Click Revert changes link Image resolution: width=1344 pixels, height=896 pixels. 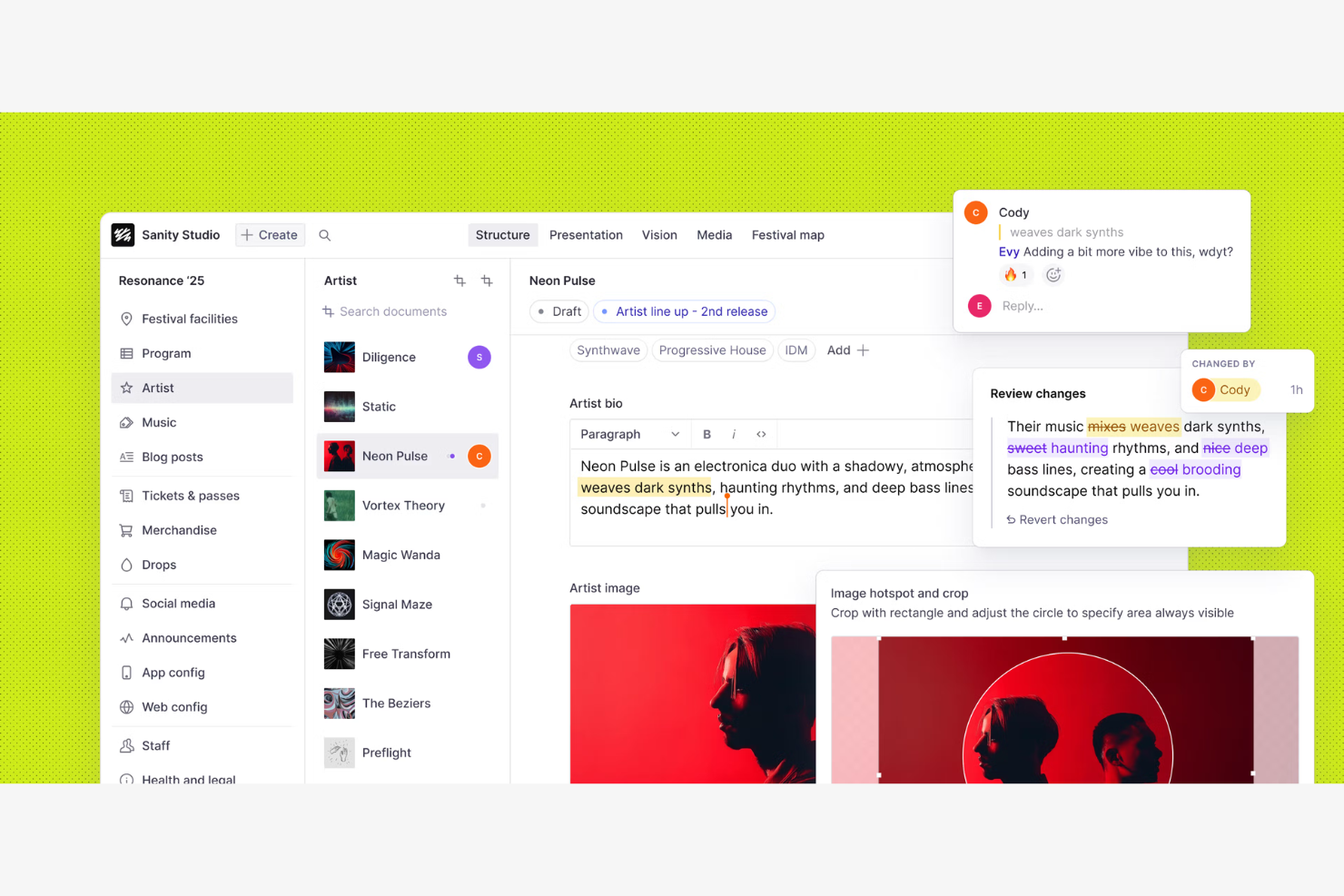(1057, 519)
